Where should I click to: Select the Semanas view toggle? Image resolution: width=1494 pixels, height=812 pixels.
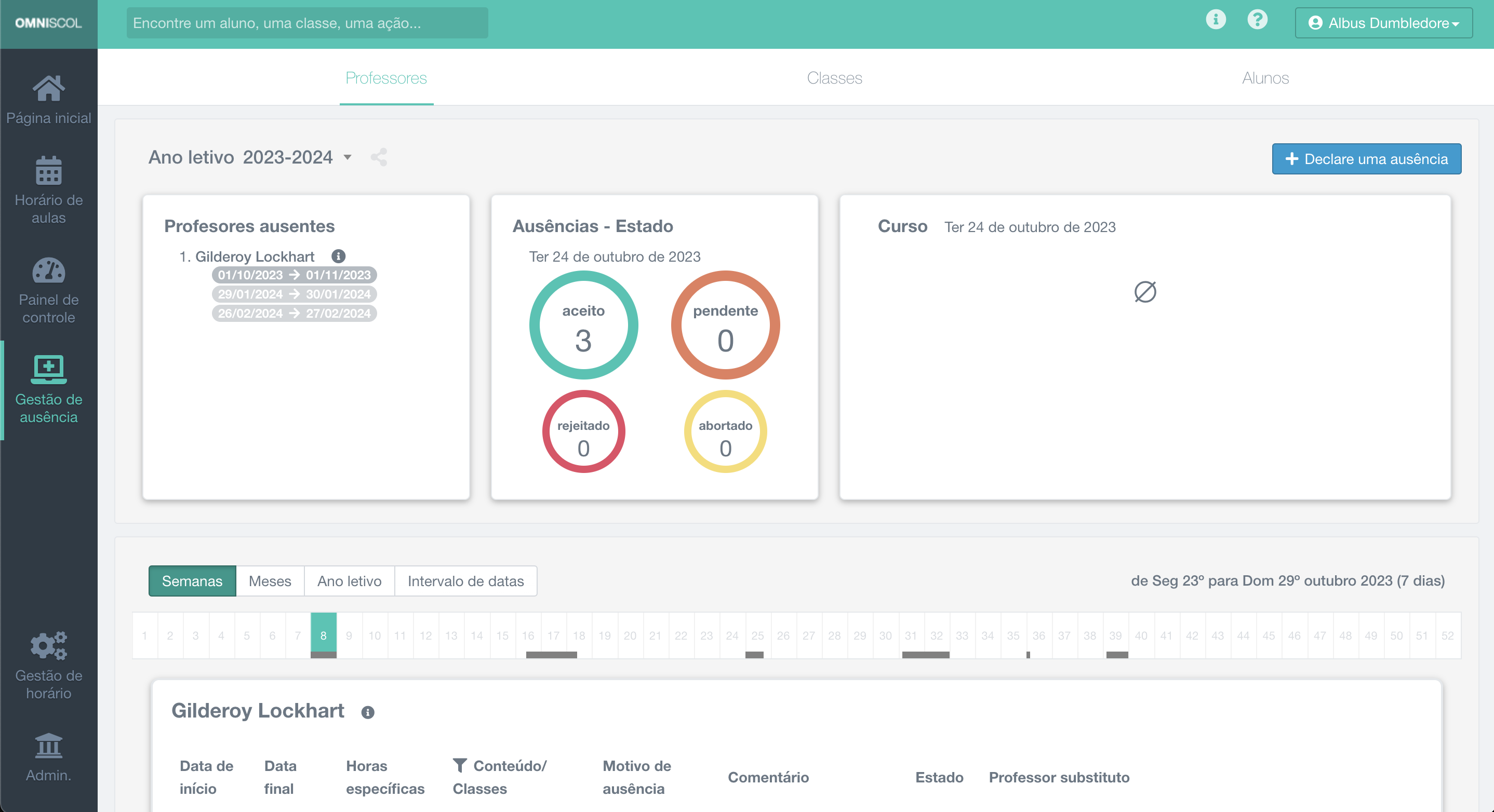coord(192,581)
